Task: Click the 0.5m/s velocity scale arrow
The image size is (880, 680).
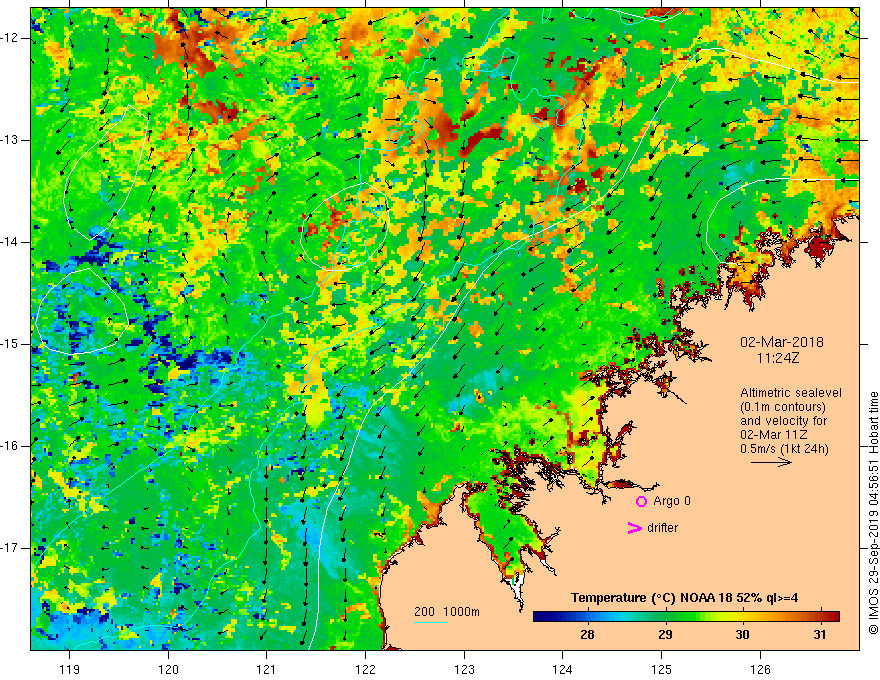Action: tap(771, 462)
